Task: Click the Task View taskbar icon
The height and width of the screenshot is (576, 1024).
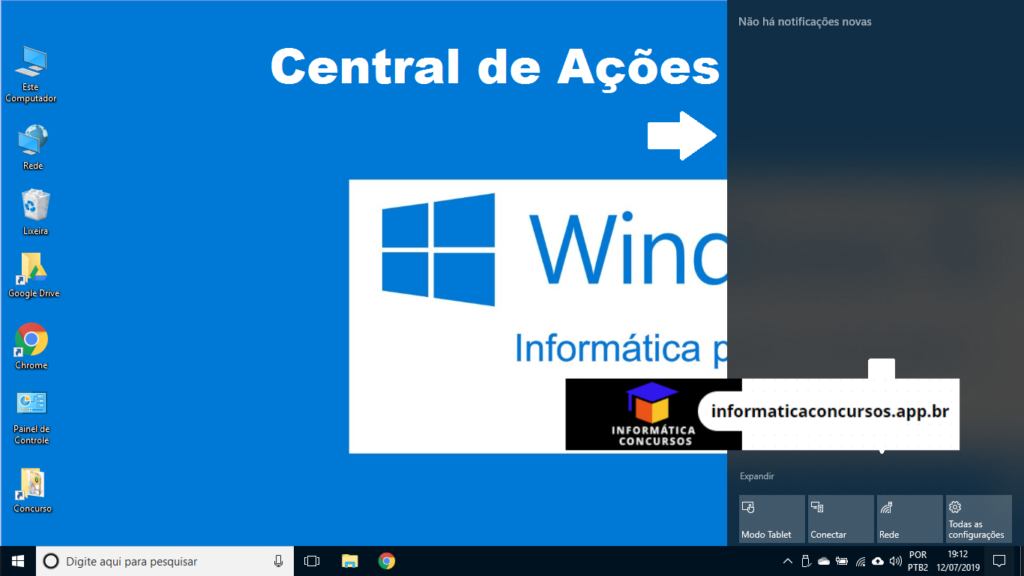Action: tap(311, 561)
